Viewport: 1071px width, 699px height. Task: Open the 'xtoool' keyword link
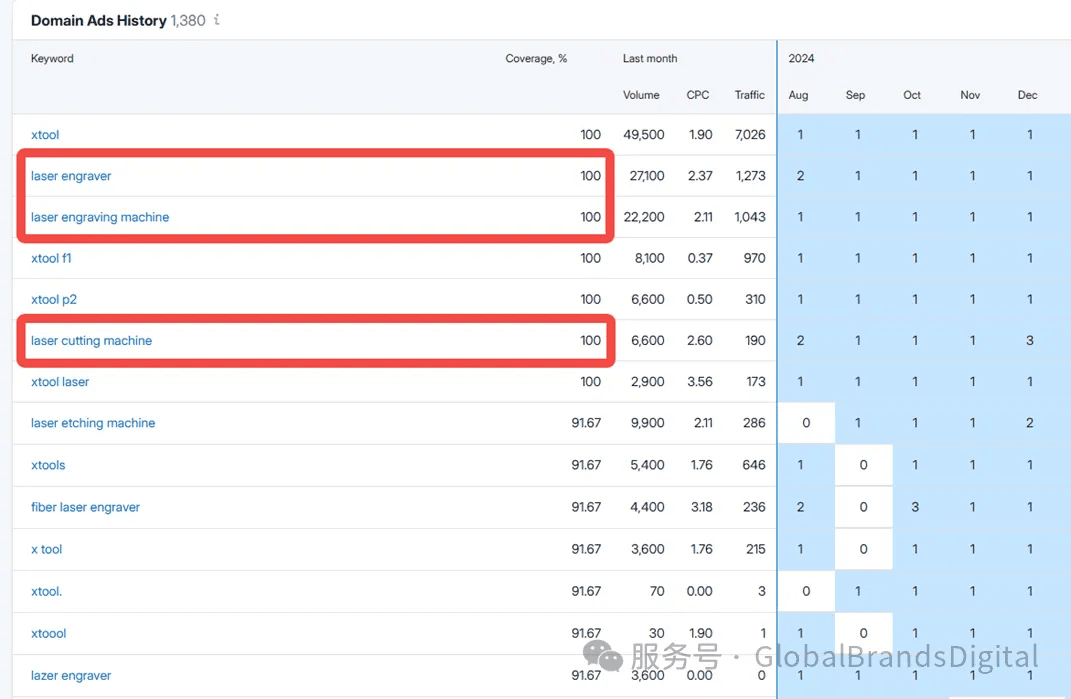pyautogui.click(x=48, y=633)
